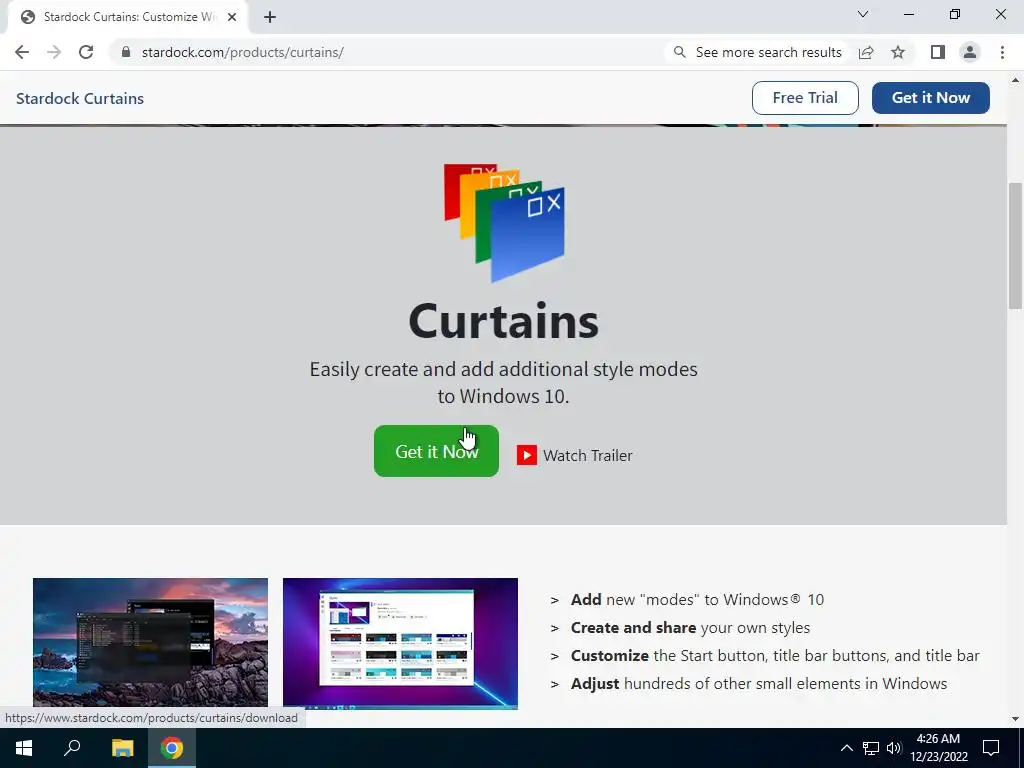The image size is (1024, 768).
Task: Click the blue Get it Now header button
Action: tap(931, 98)
